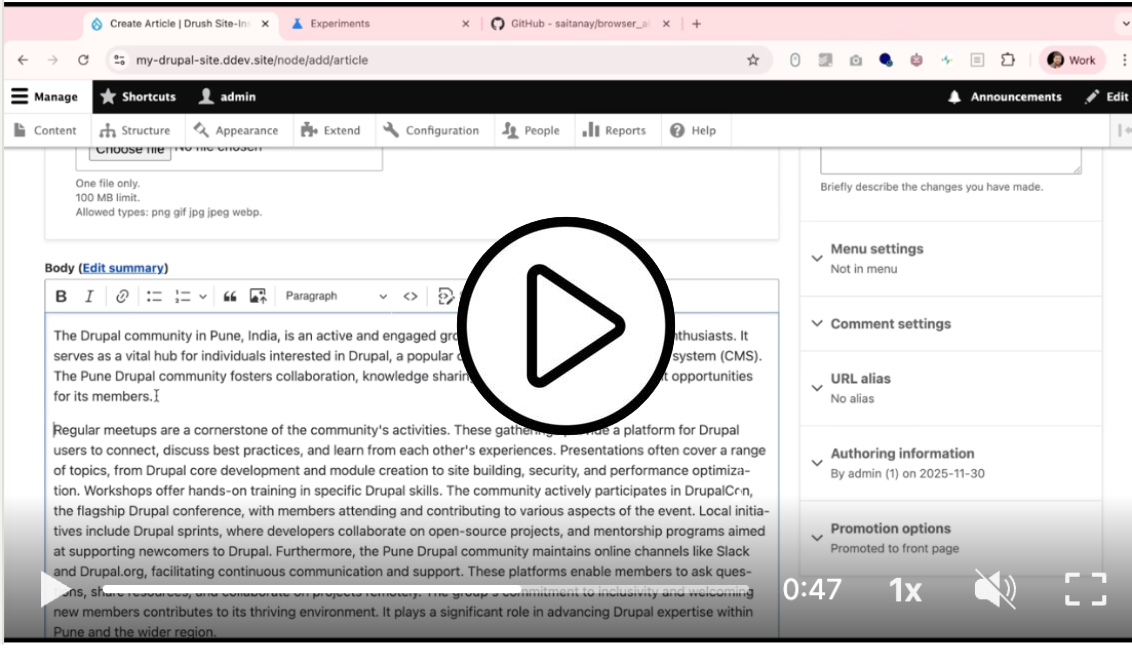Open the Appearance admin menu
Viewport: 1132px width, 652px height.
[x=236, y=131]
